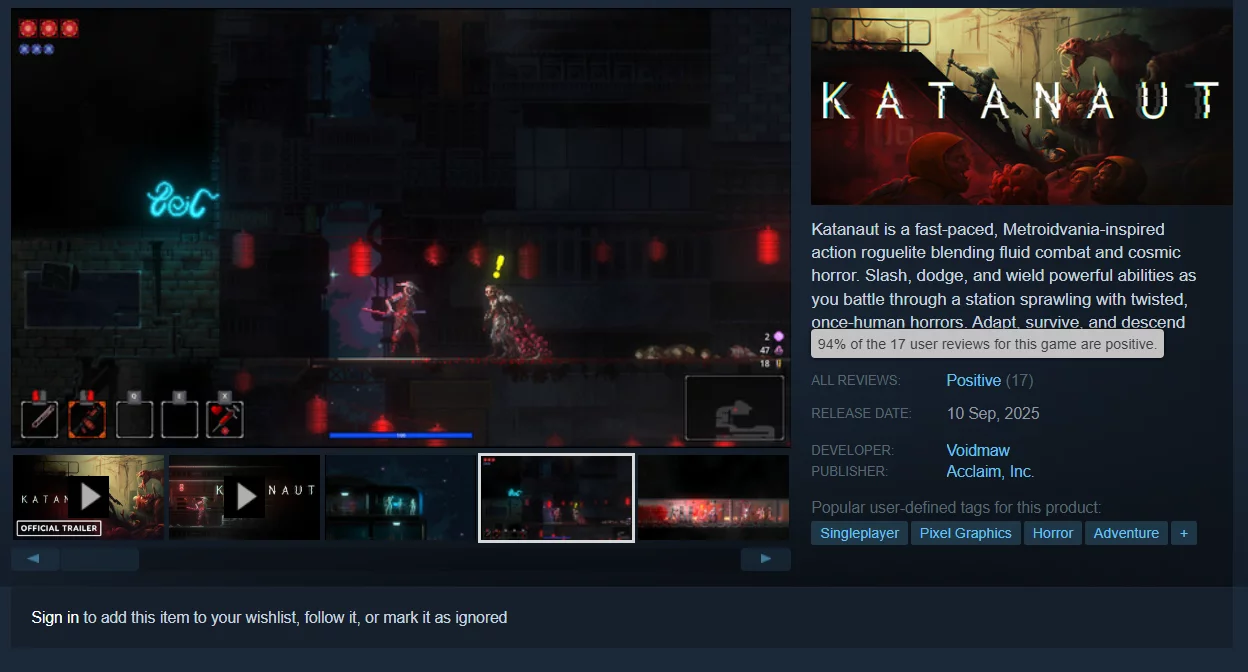The height and width of the screenshot is (672, 1248).
Task: Open the Singleplayer tag
Action: (x=859, y=533)
